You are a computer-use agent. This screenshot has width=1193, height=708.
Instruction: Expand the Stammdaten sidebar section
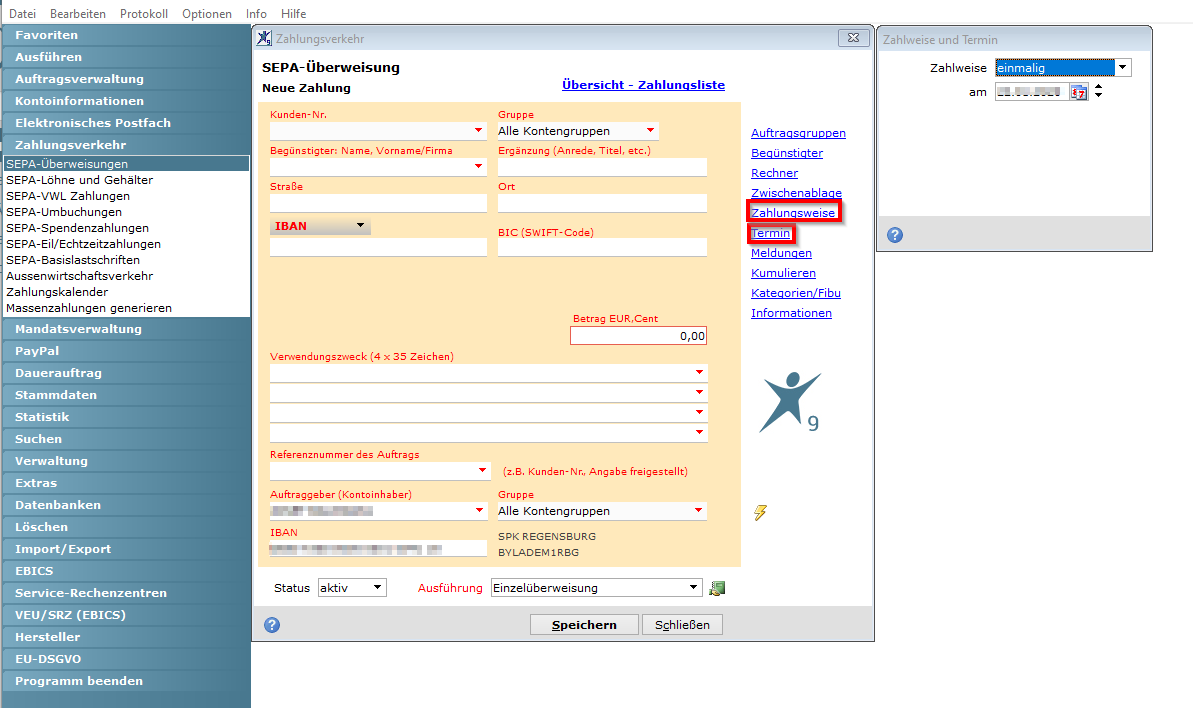click(x=126, y=395)
